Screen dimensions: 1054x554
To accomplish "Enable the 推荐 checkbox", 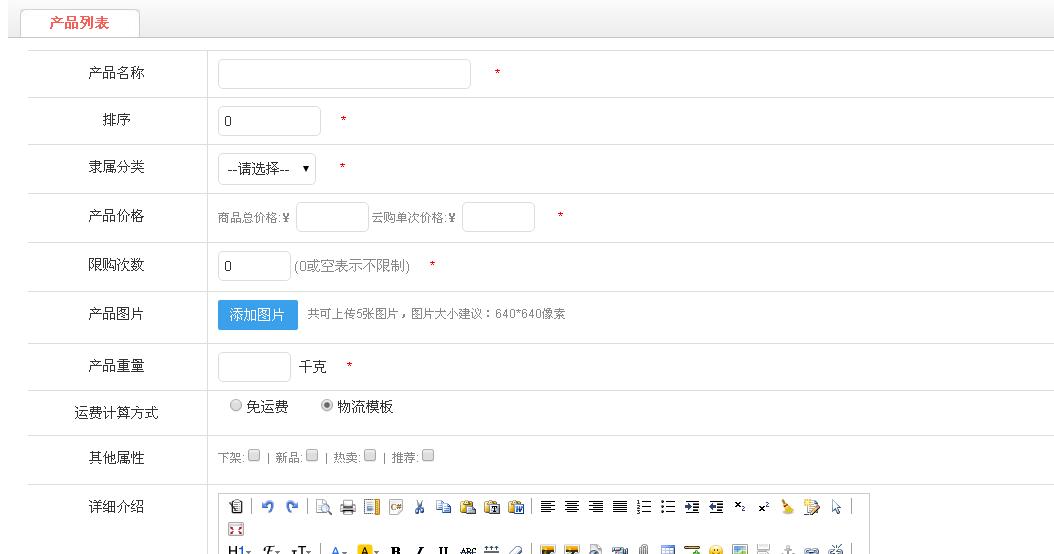I will pyautogui.click(x=428, y=456).
